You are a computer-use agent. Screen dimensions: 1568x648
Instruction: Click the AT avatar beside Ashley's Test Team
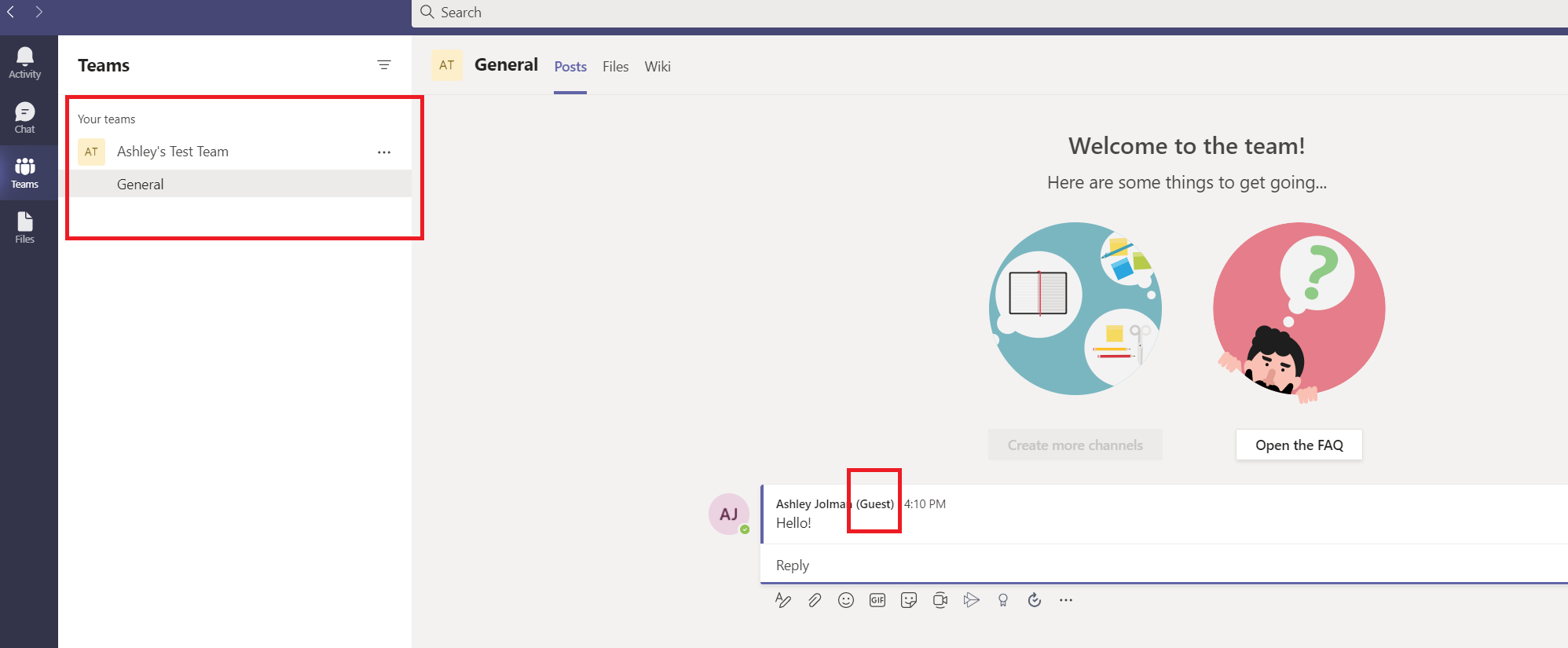click(91, 152)
